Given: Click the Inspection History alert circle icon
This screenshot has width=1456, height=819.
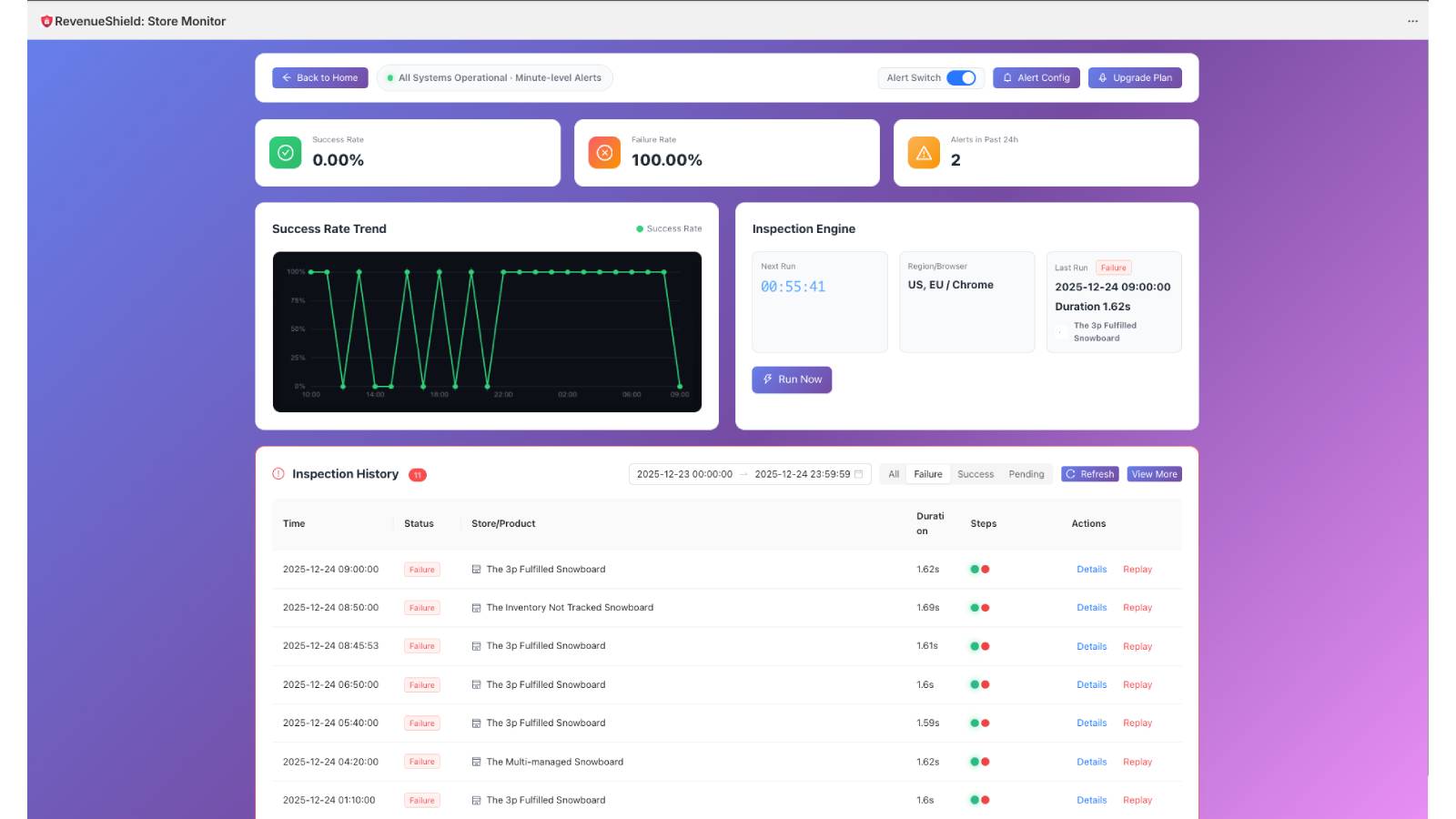Looking at the screenshot, I should pyautogui.click(x=278, y=474).
